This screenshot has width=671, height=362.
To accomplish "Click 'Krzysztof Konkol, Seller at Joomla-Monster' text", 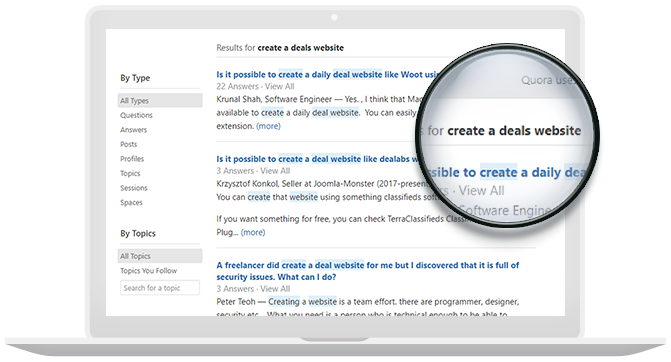I will point(295,184).
